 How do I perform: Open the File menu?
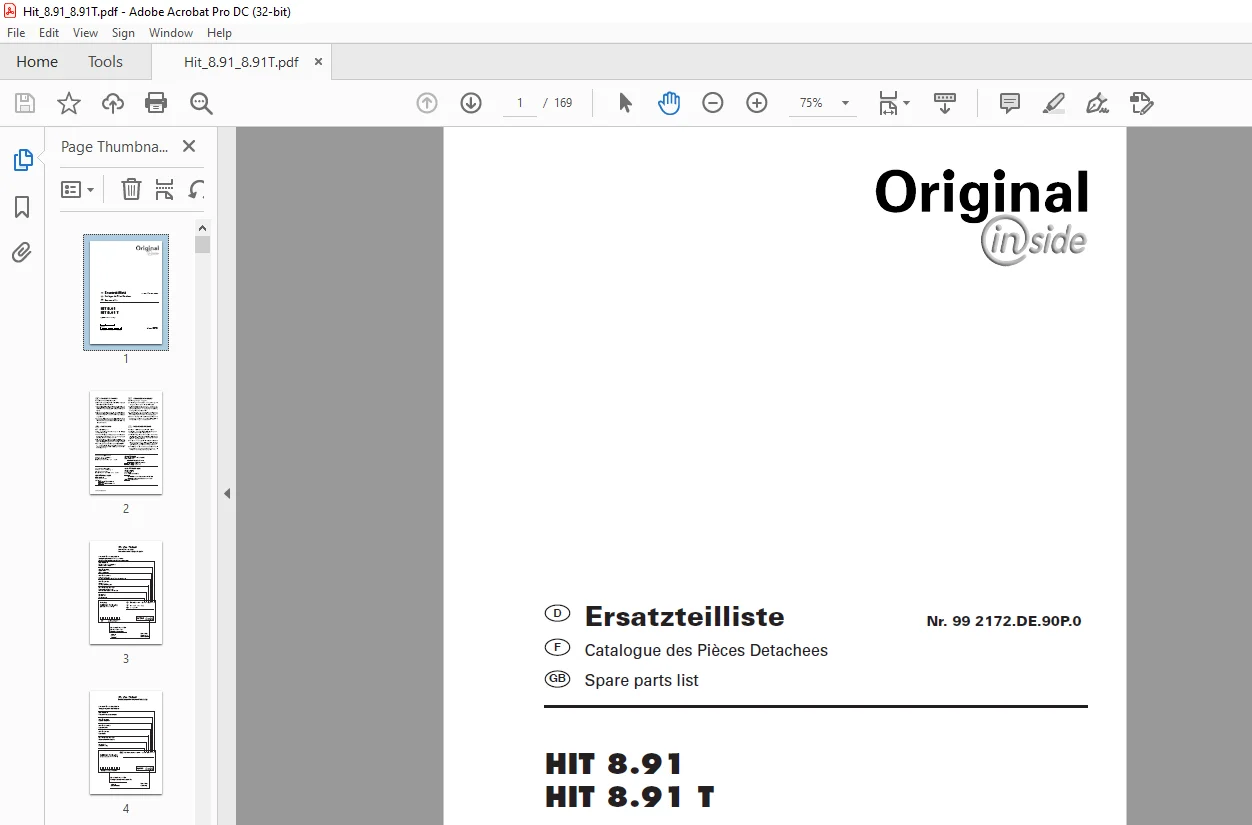tap(16, 33)
